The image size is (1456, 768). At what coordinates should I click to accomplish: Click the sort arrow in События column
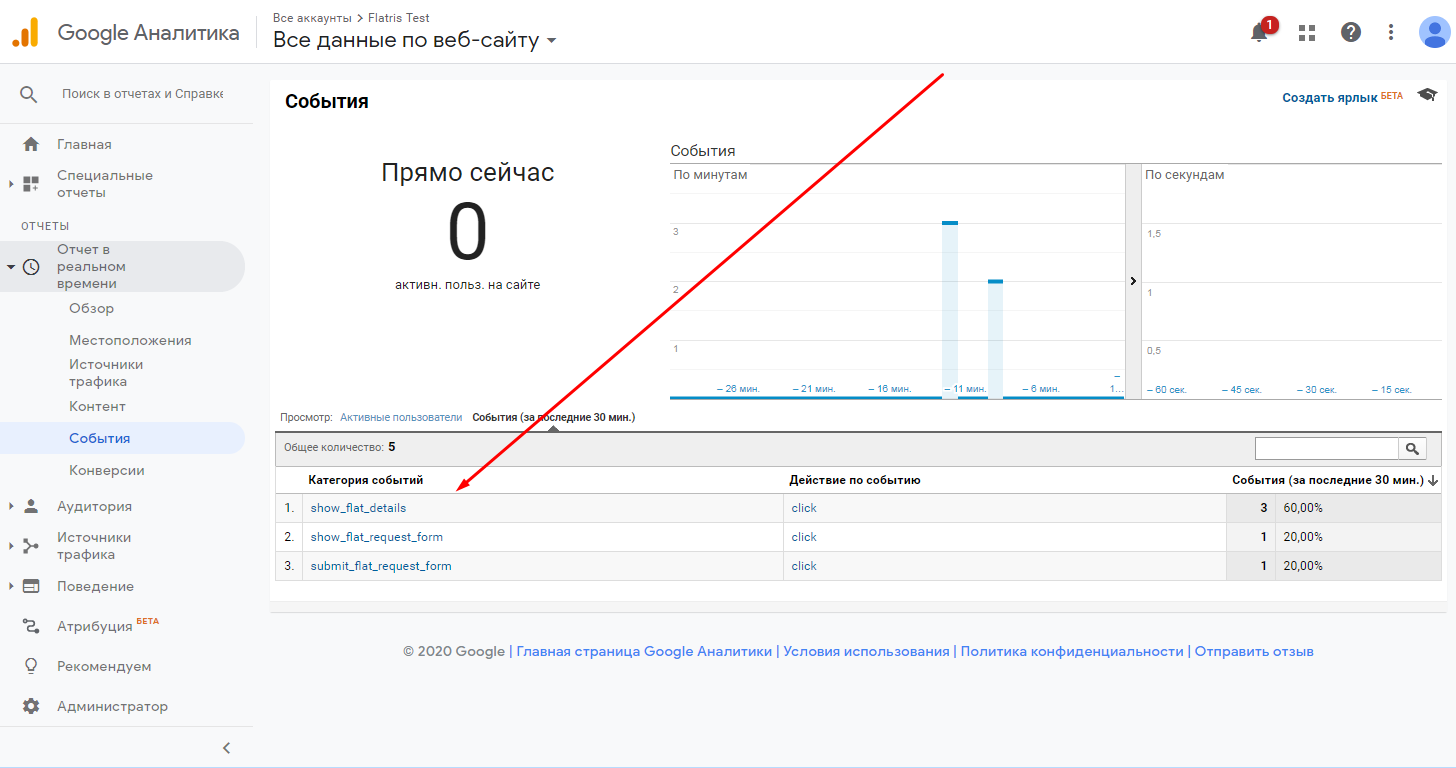pyautogui.click(x=1433, y=481)
